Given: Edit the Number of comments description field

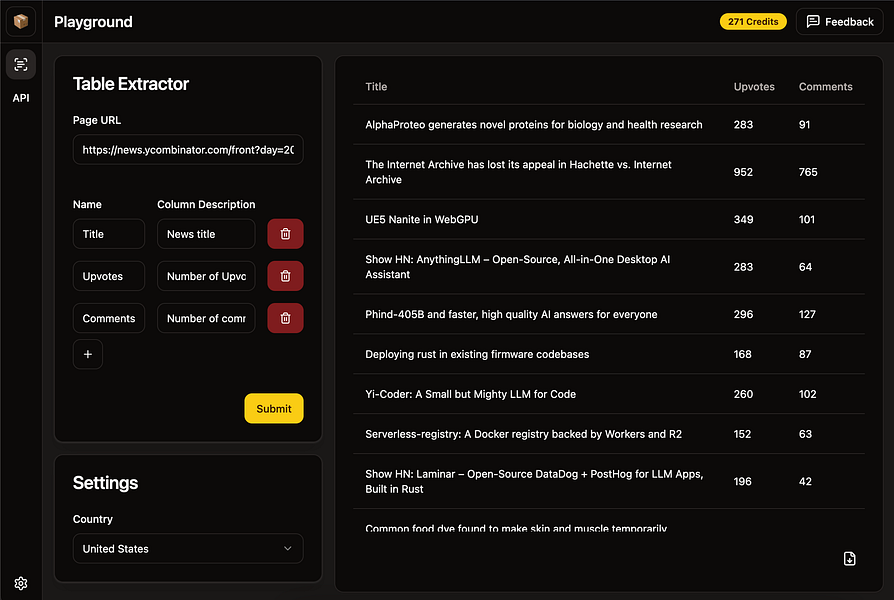Looking at the screenshot, I should pyautogui.click(x=206, y=318).
